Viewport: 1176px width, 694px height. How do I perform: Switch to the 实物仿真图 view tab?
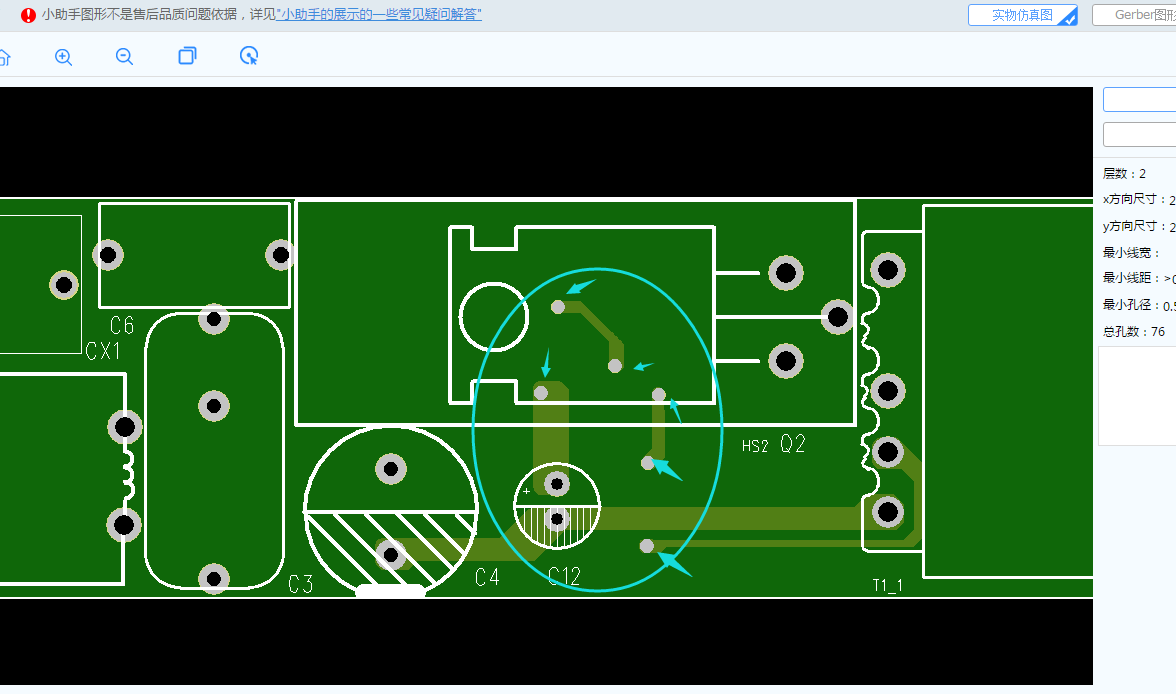coord(1022,15)
